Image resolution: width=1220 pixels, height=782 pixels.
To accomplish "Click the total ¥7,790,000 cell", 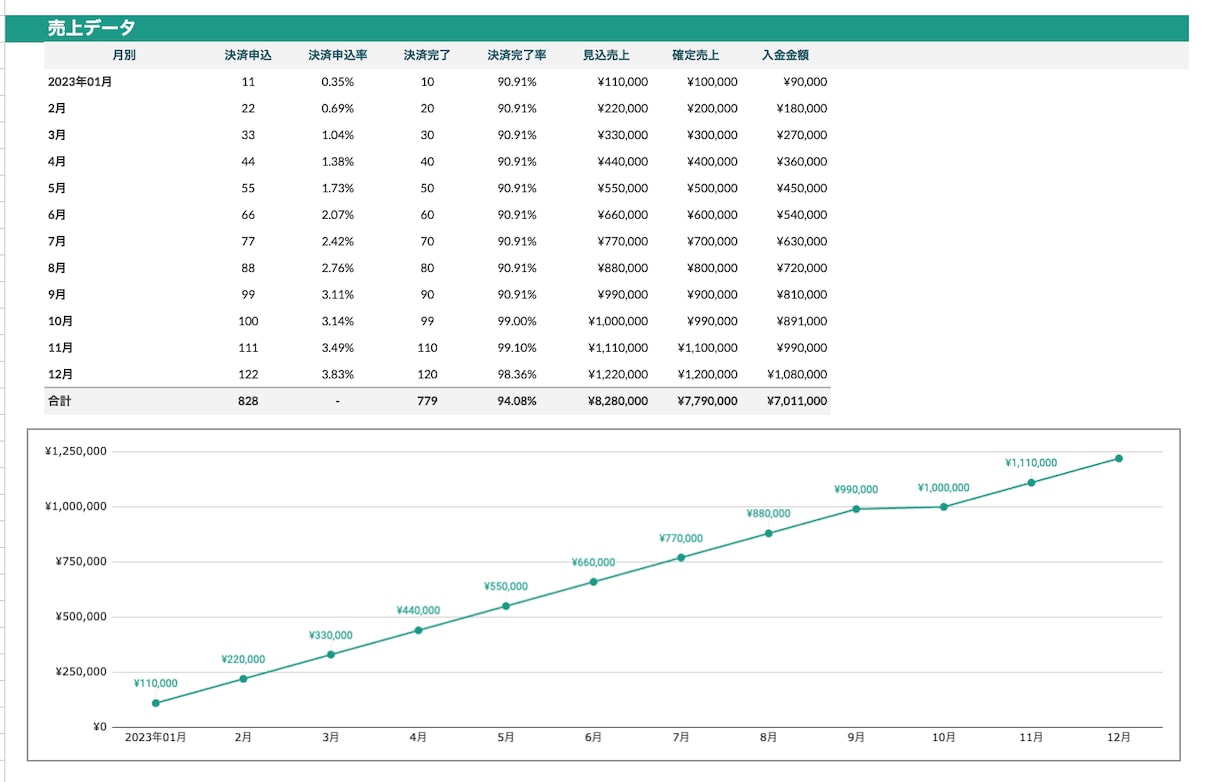I will (x=708, y=401).
